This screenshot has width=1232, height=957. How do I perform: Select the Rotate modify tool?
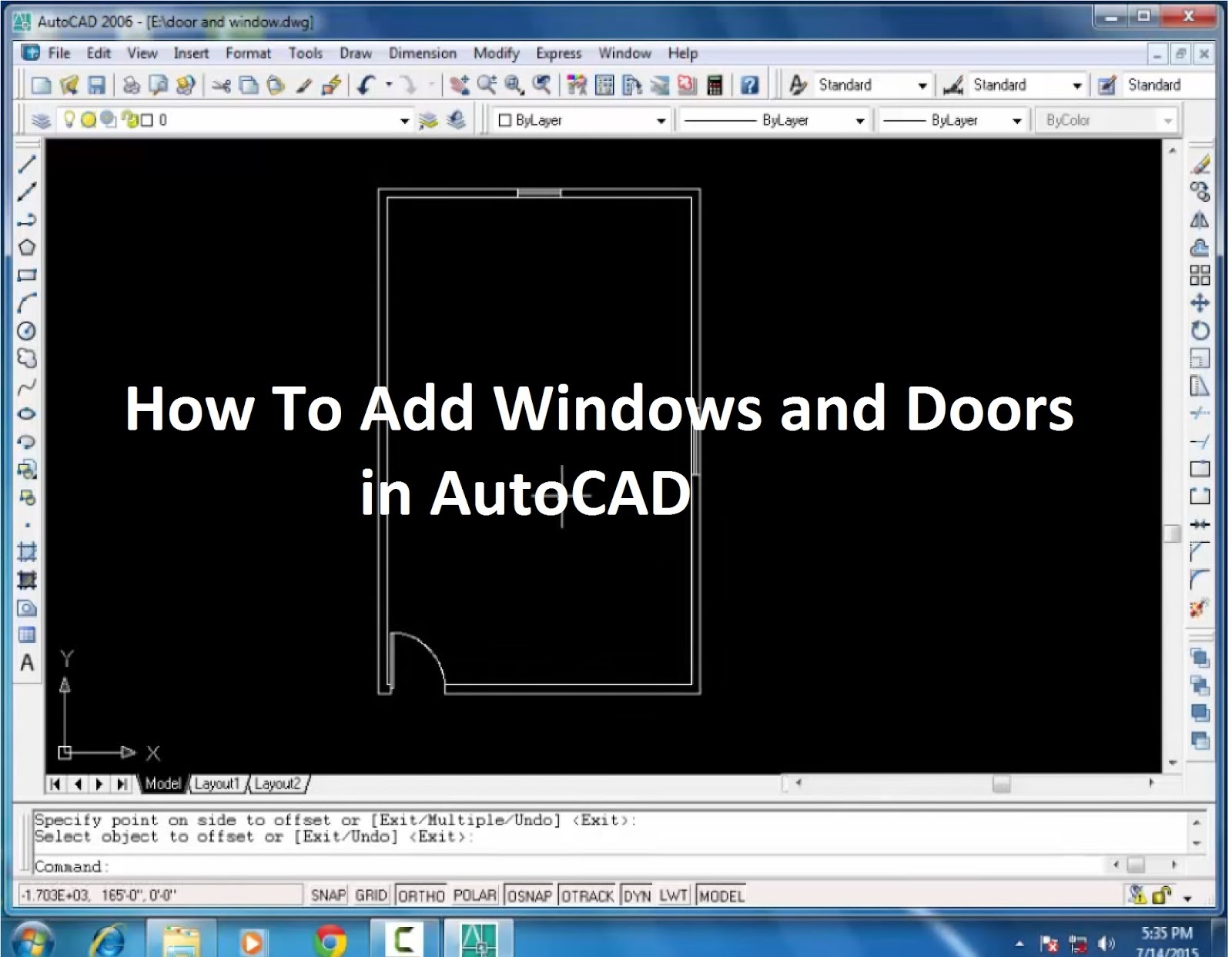[x=1200, y=330]
